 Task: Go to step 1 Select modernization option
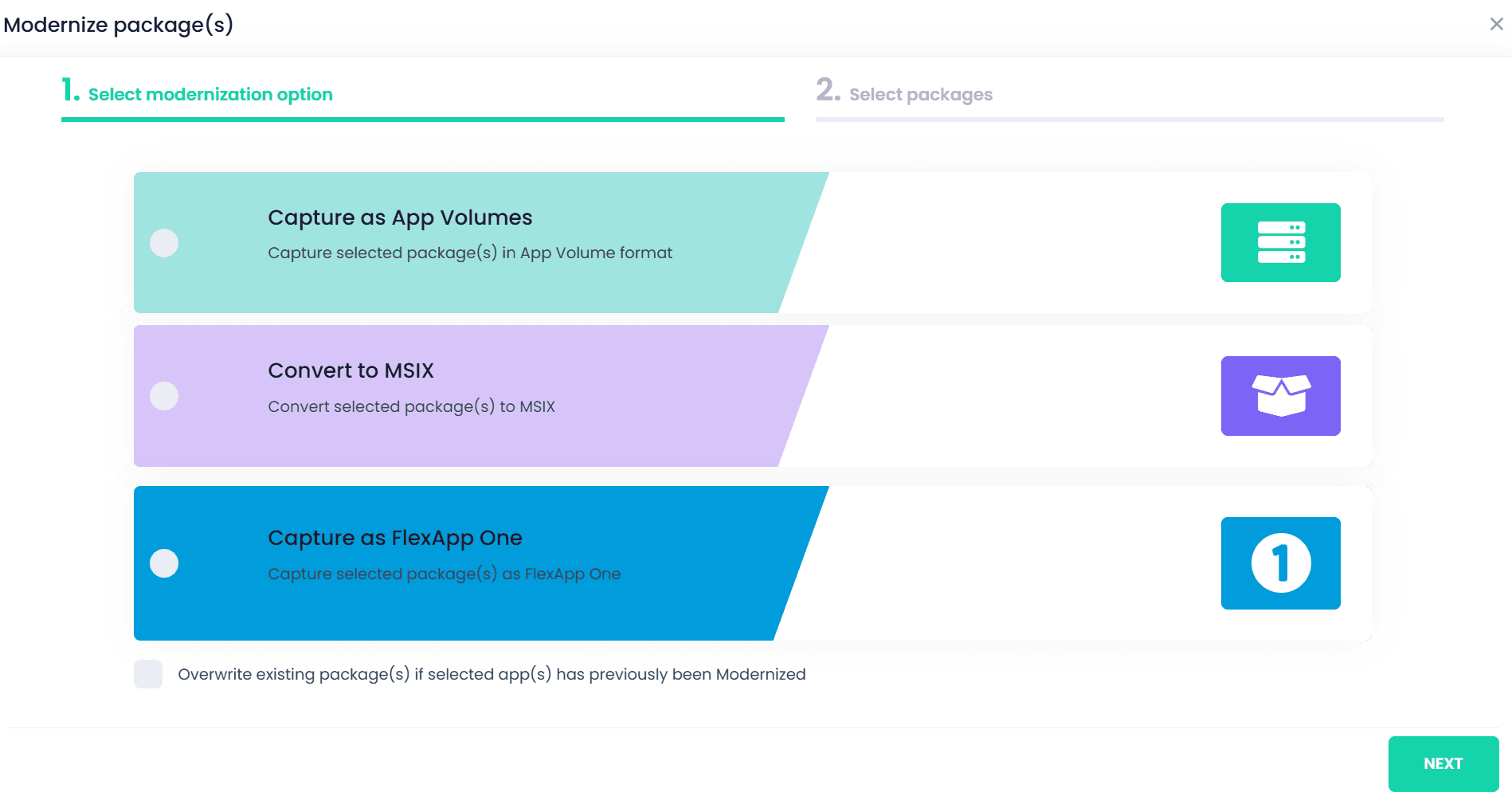[210, 94]
